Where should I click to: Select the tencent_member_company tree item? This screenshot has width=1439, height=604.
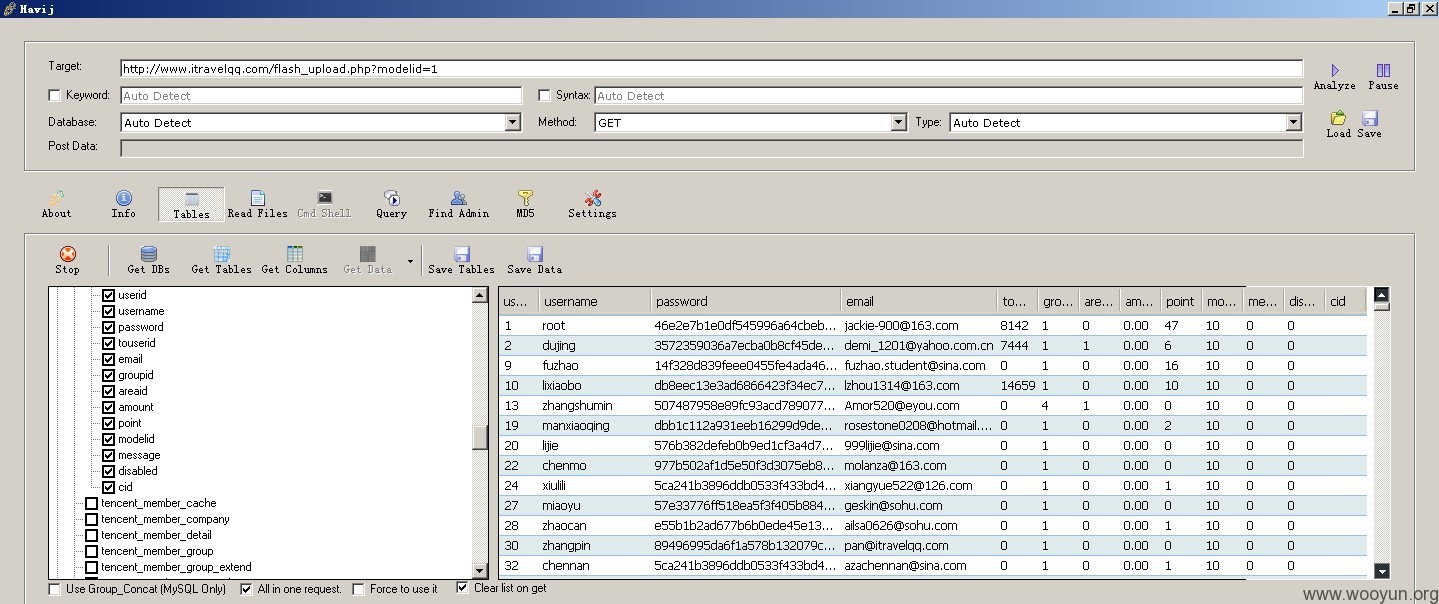(165, 519)
